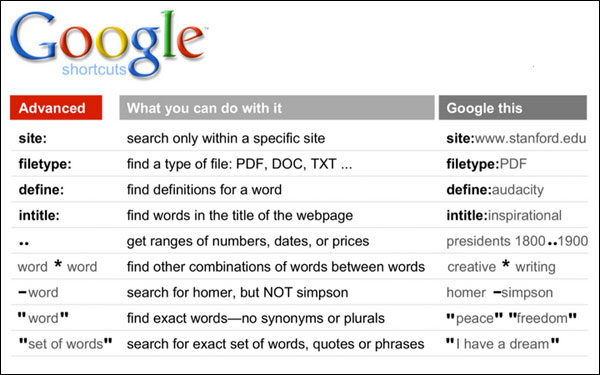Click the 'define:' operator label
Image resolution: width=600 pixels, height=375 pixels.
point(41,190)
